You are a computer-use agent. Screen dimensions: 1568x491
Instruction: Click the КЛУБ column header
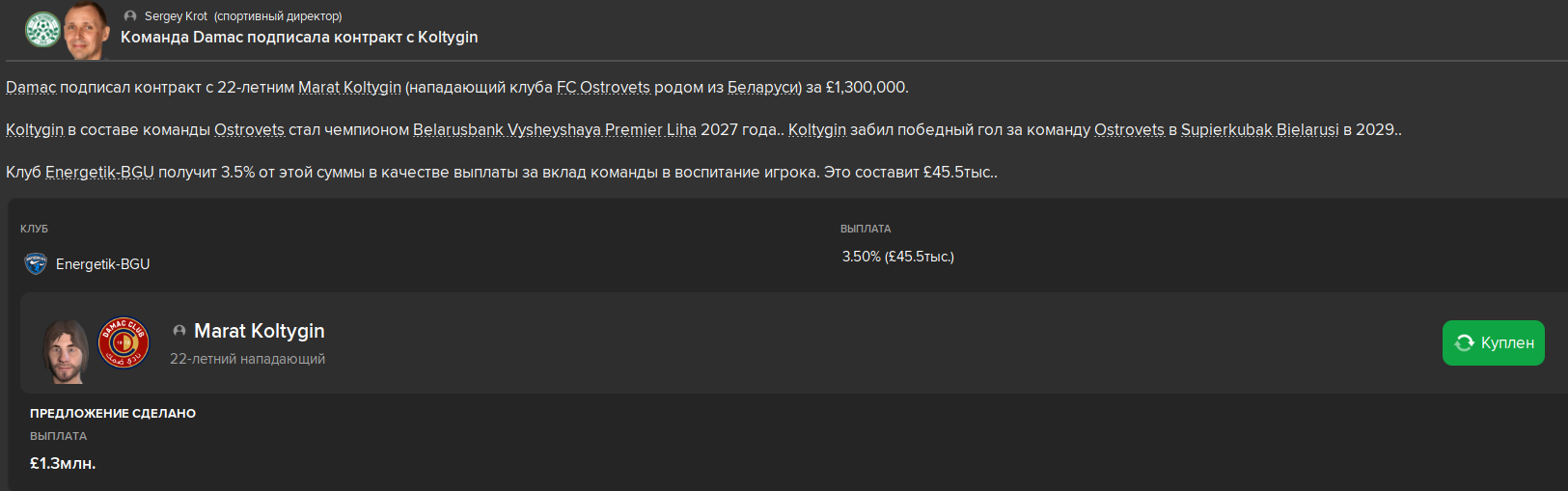(x=34, y=229)
